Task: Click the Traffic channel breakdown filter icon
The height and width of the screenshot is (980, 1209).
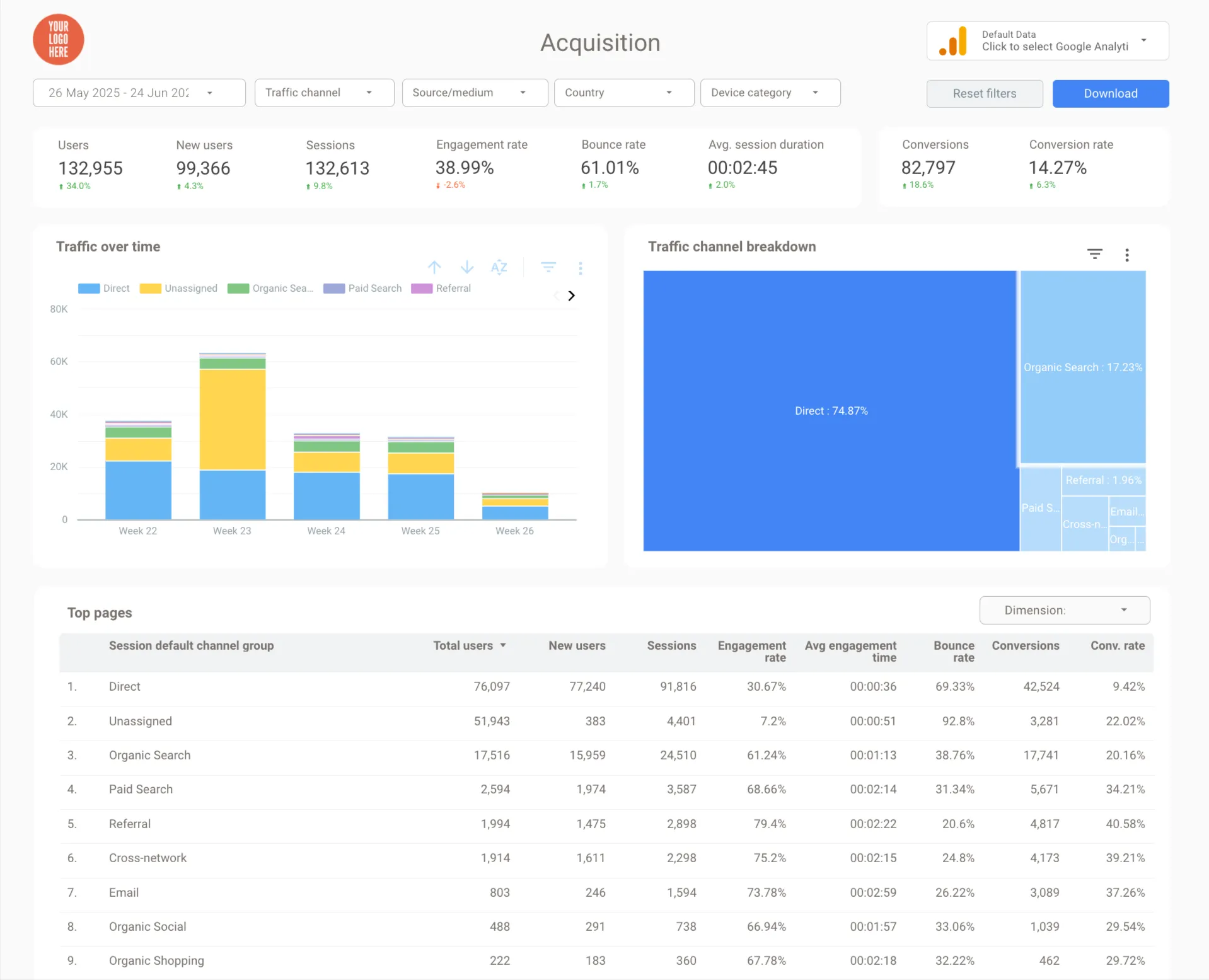Action: click(1095, 254)
